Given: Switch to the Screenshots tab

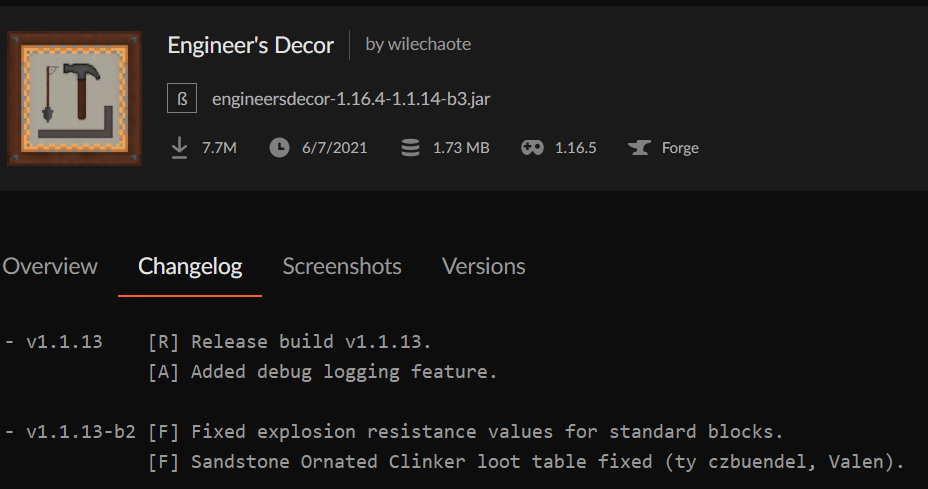Looking at the screenshot, I should pyautogui.click(x=342, y=267).
